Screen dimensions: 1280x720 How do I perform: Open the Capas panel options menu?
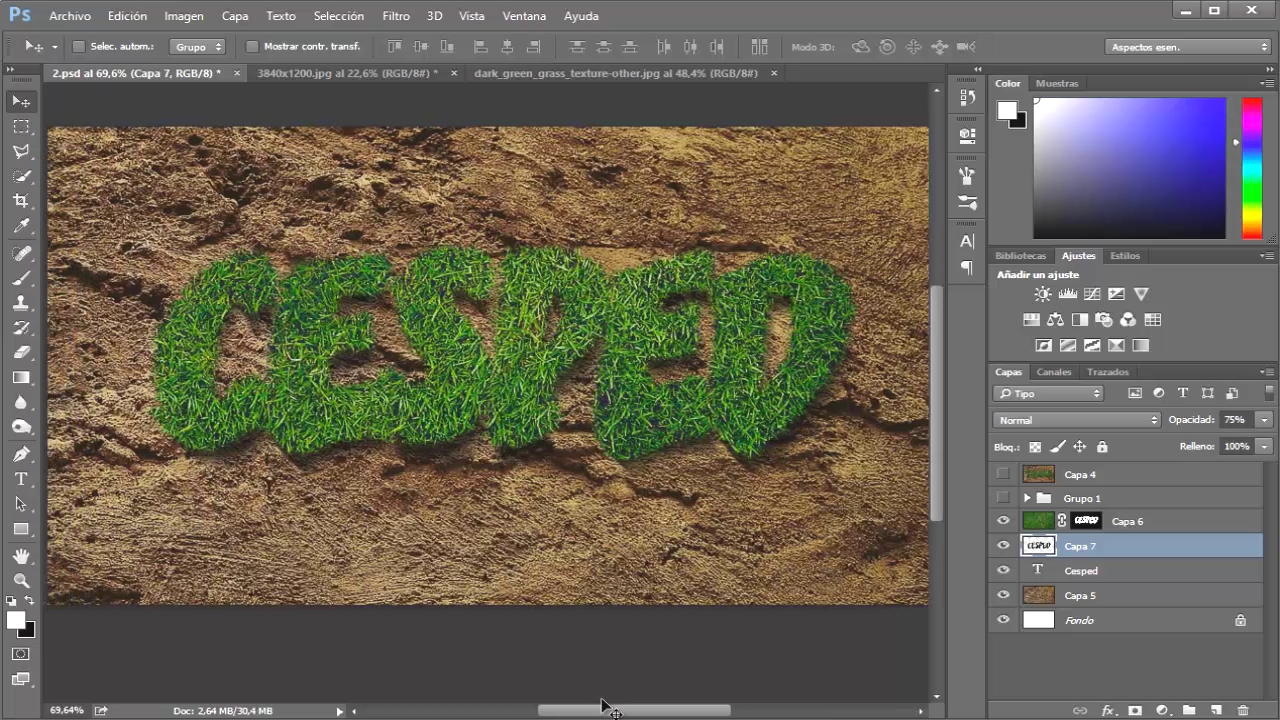pyautogui.click(x=1267, y=372)
